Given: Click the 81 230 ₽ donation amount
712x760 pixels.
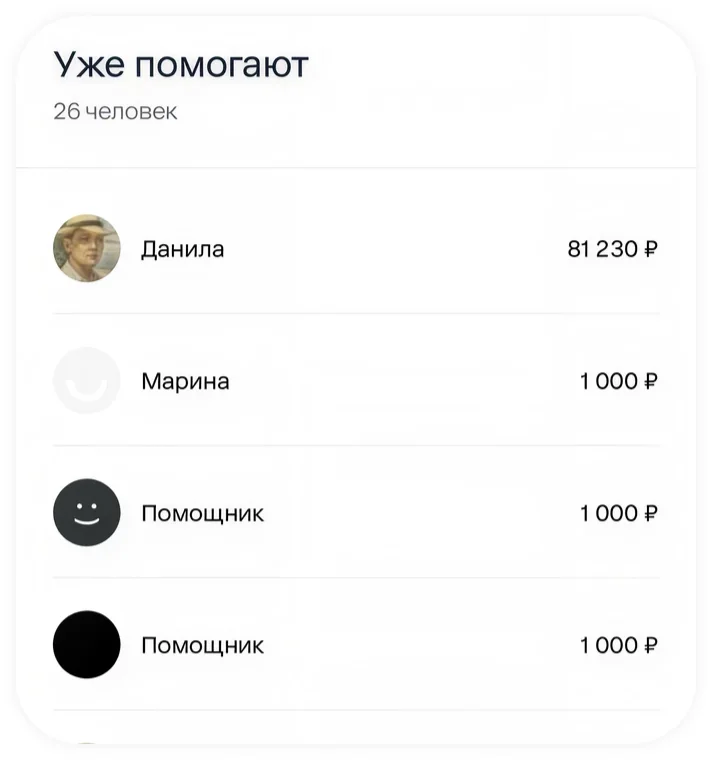Looking at the screenshot, I should [613, 249].
